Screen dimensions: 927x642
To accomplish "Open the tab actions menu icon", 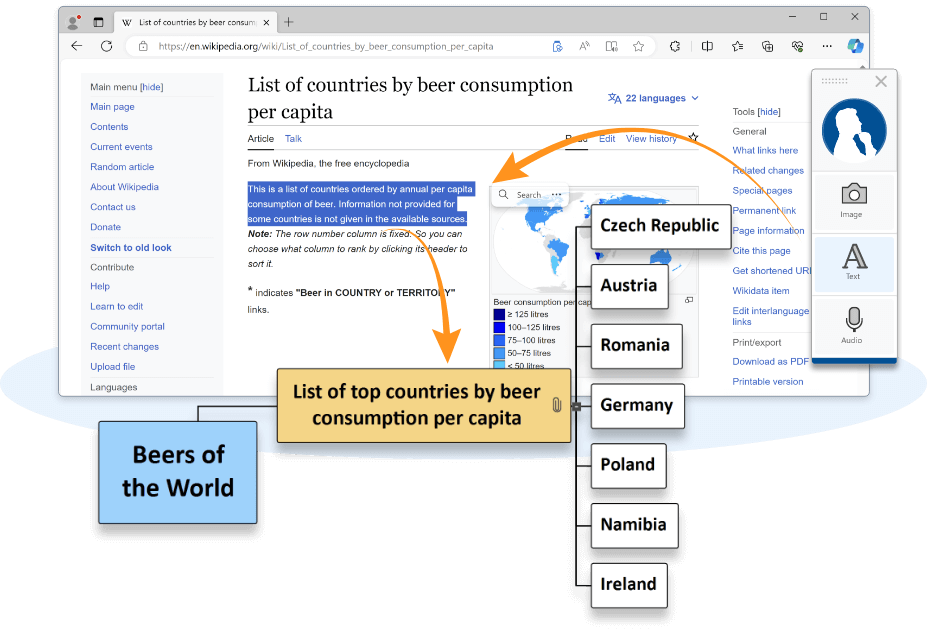I will pos(98,22).
